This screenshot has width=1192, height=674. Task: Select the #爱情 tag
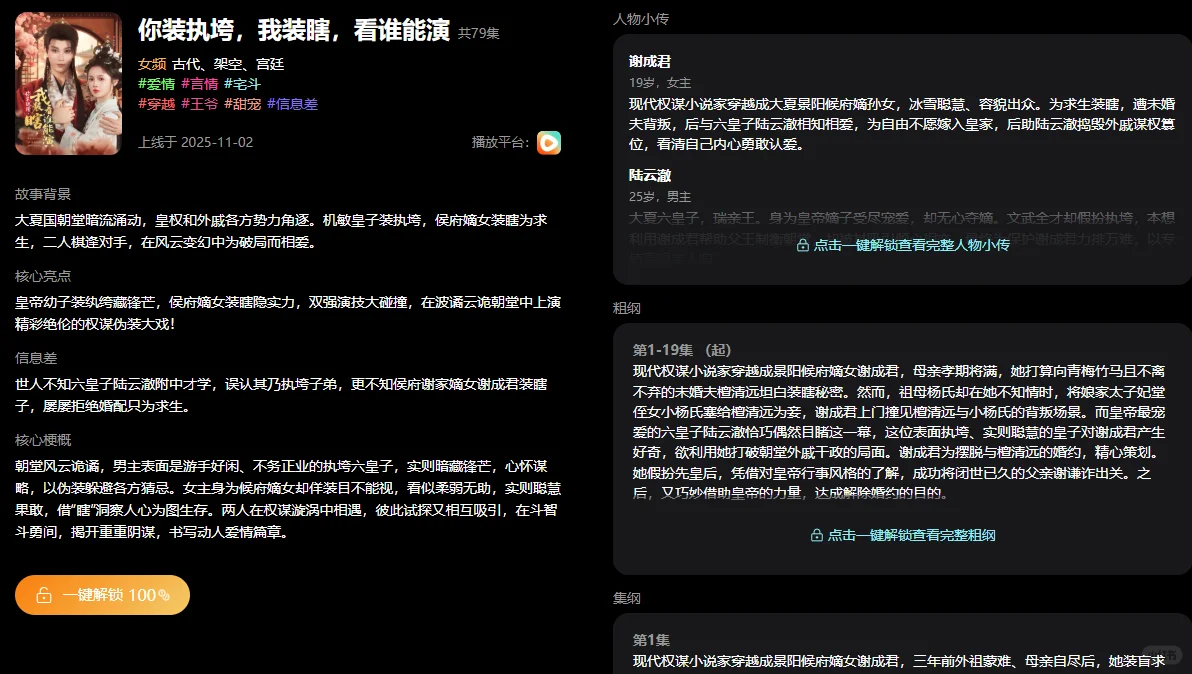pyautogui.click(x=156, y=84)
